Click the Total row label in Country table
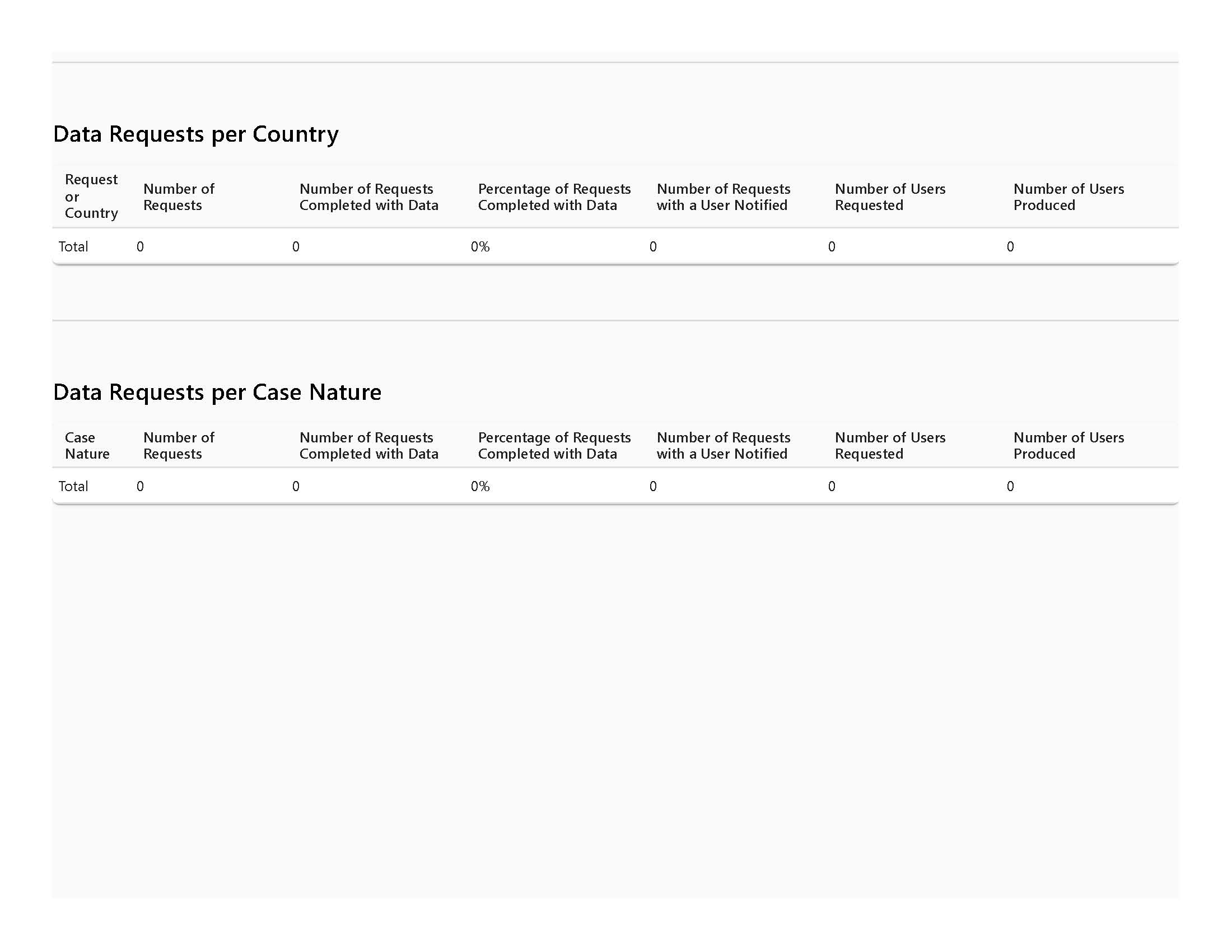Screen dimensions: 1232x952 [x=73, y=246]
